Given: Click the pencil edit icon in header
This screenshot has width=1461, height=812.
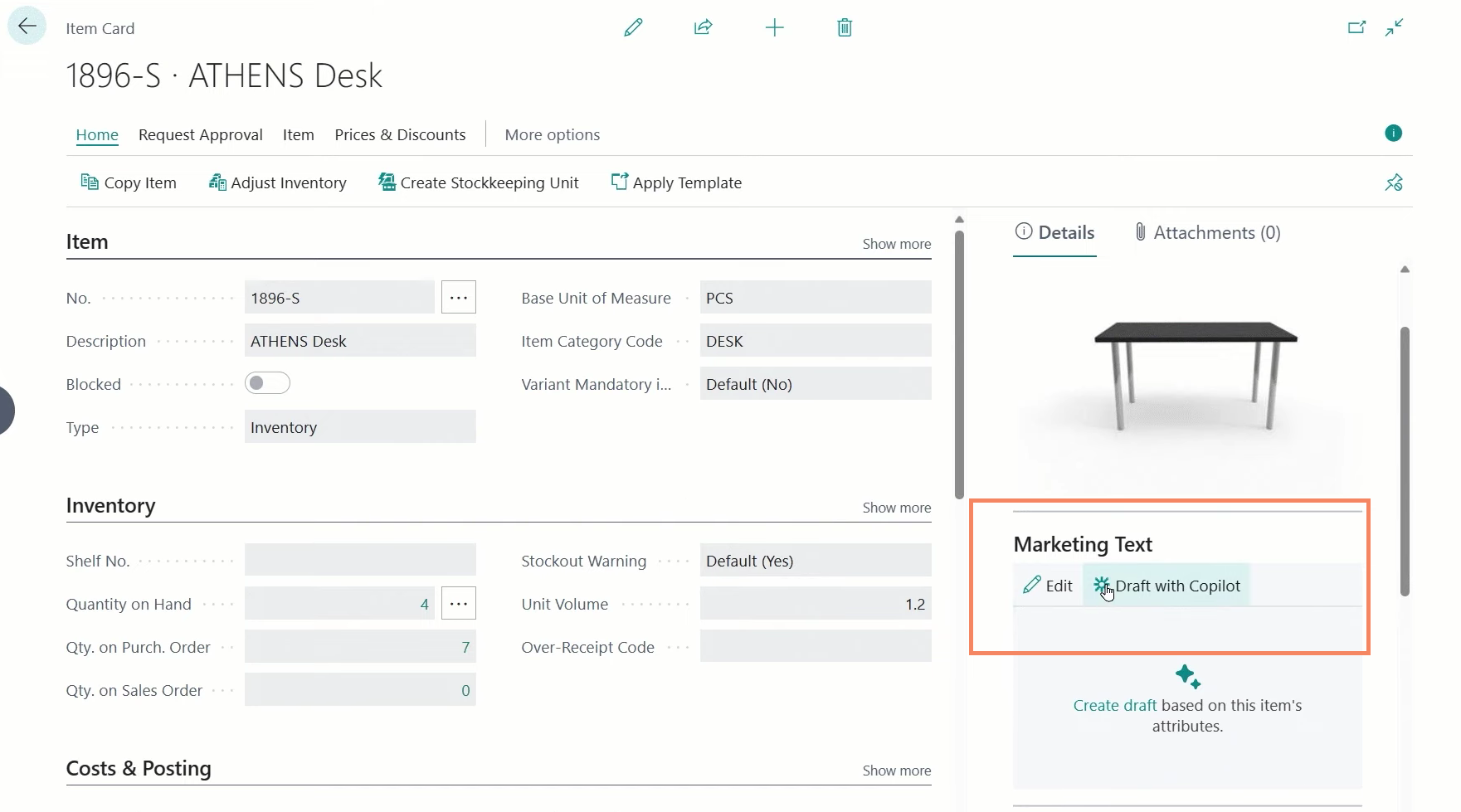Looking at the screenshot, I should point(633,28).
